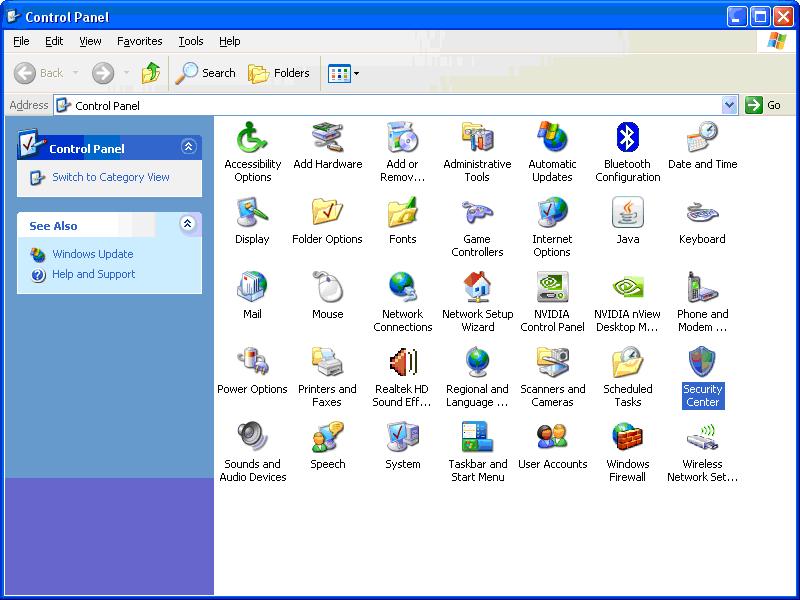Collapse the Control Panel sidebar section

pos(188,147)
